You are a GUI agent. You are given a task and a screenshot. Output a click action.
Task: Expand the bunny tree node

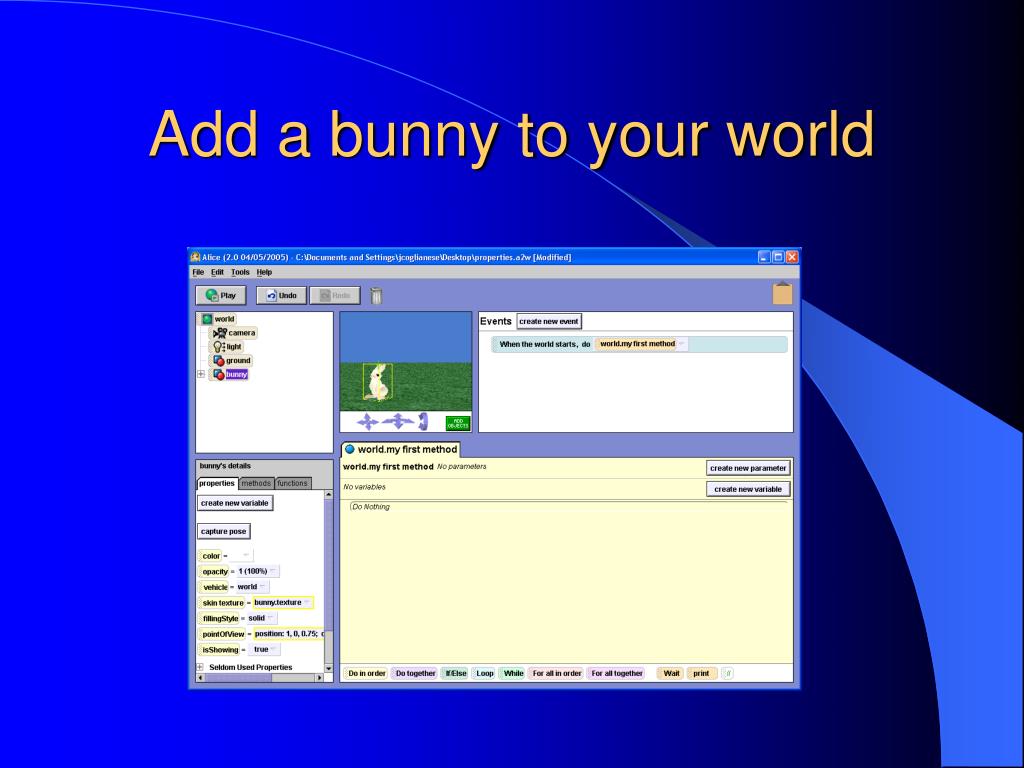point(200,374)
